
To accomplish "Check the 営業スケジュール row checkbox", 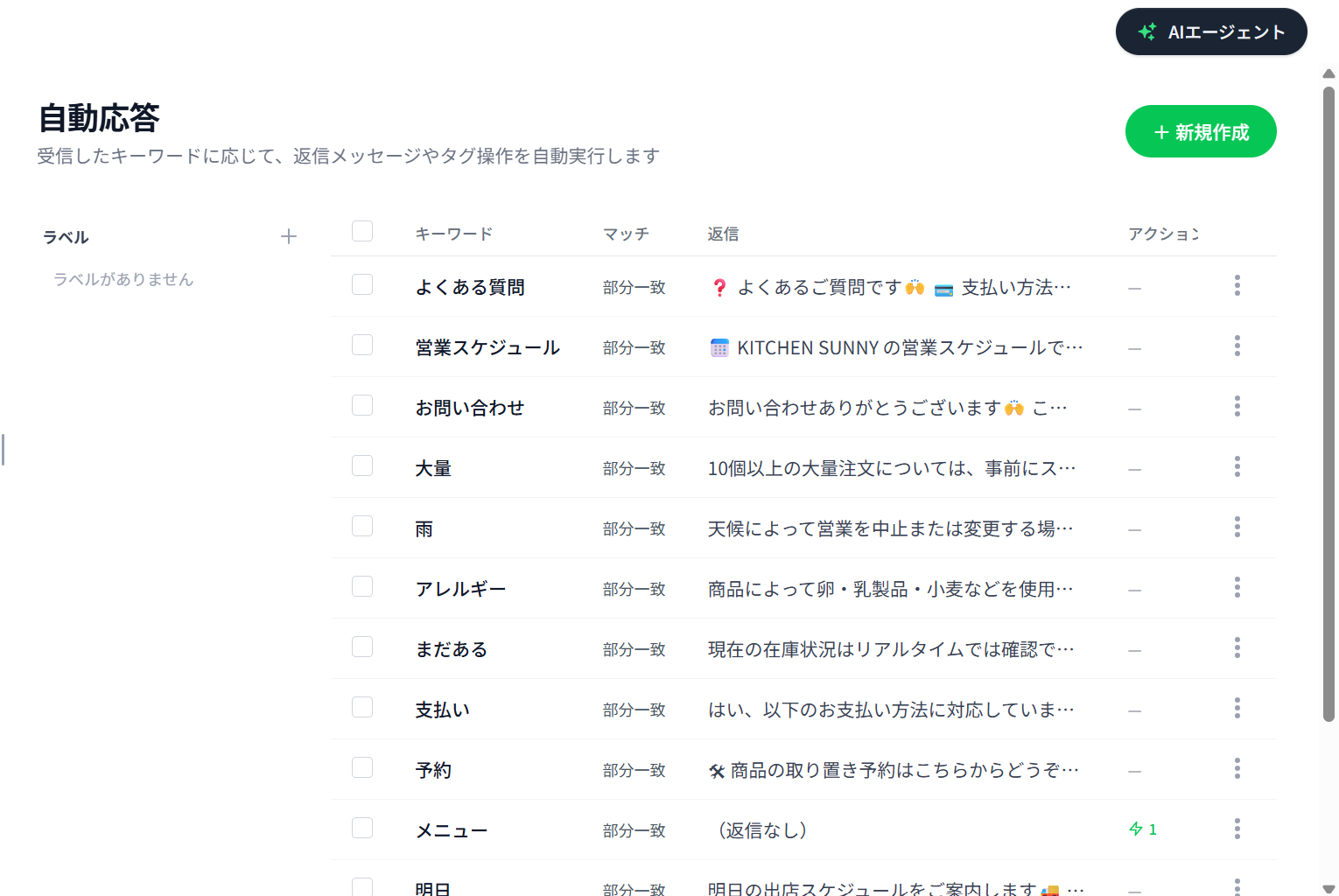I will [x=362, y=345].
